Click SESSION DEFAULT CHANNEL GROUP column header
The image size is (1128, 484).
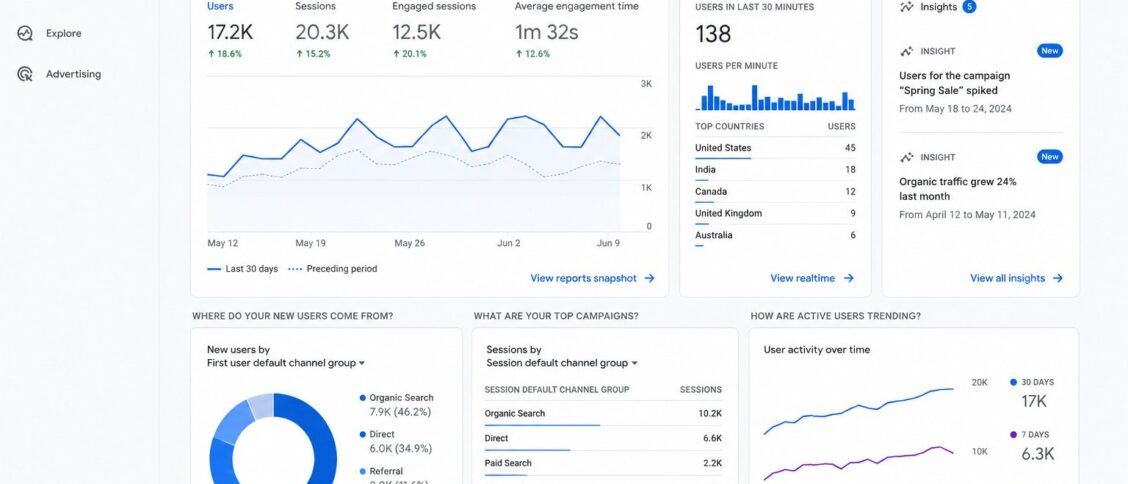(x=557, y=390)
